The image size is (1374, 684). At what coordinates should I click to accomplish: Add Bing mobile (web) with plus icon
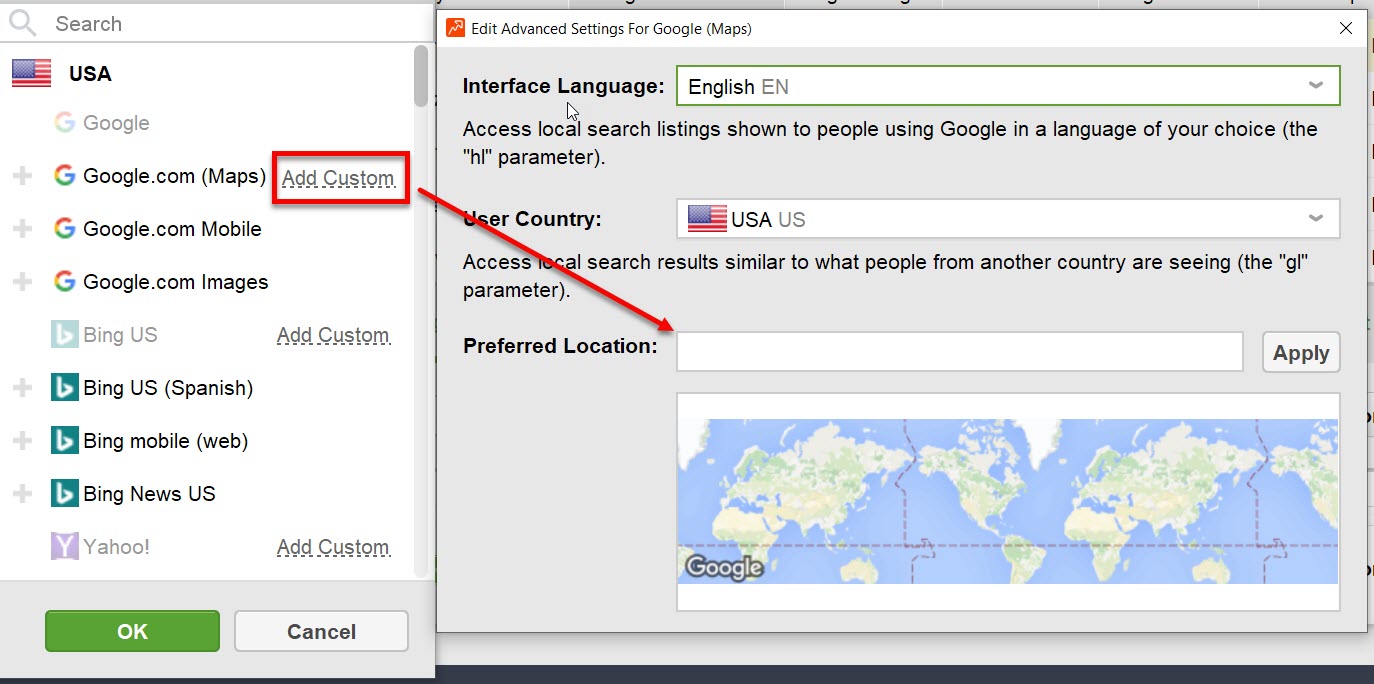tap(22, 441)
